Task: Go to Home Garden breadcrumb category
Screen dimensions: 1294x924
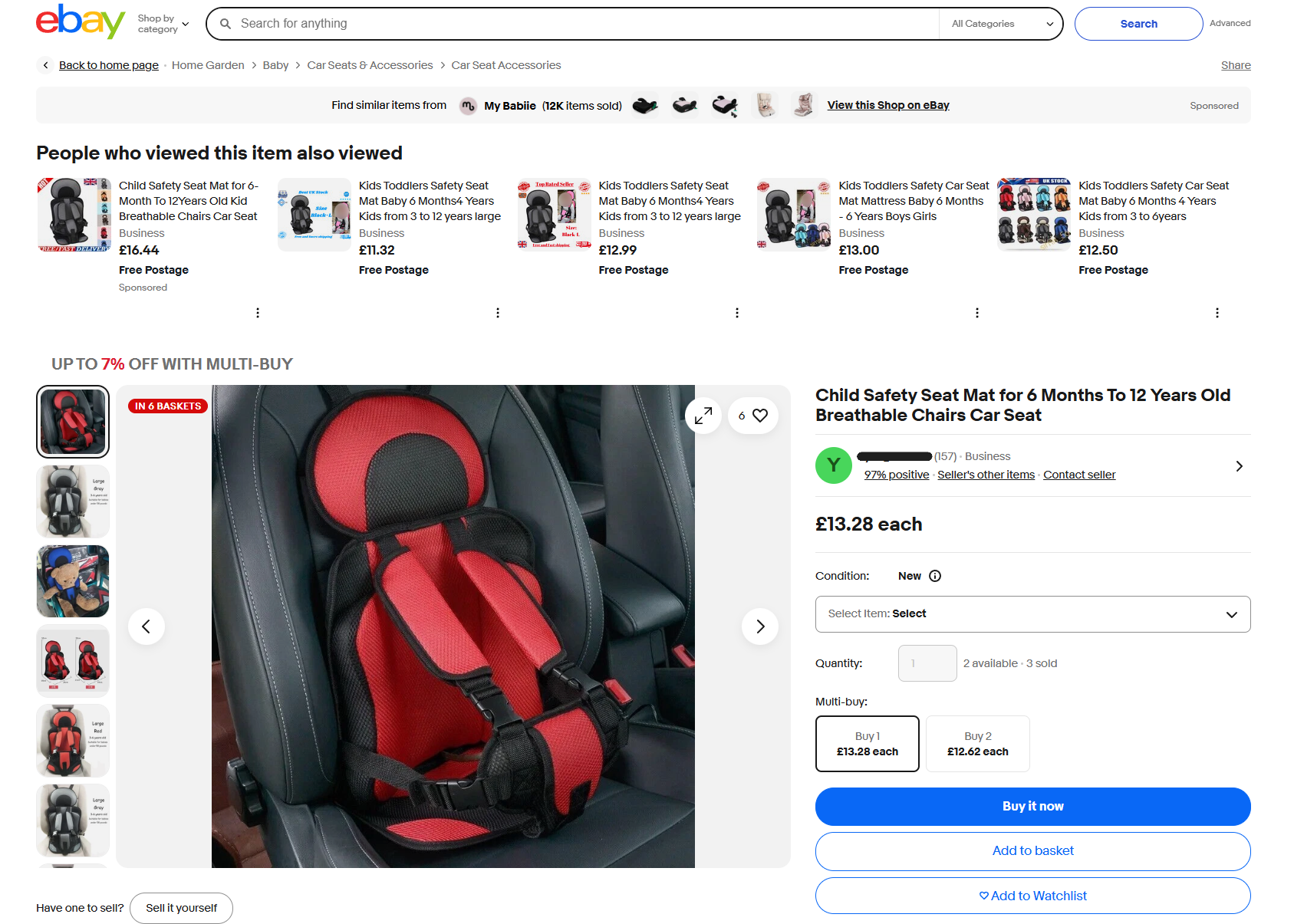Action: coord(208,65)
